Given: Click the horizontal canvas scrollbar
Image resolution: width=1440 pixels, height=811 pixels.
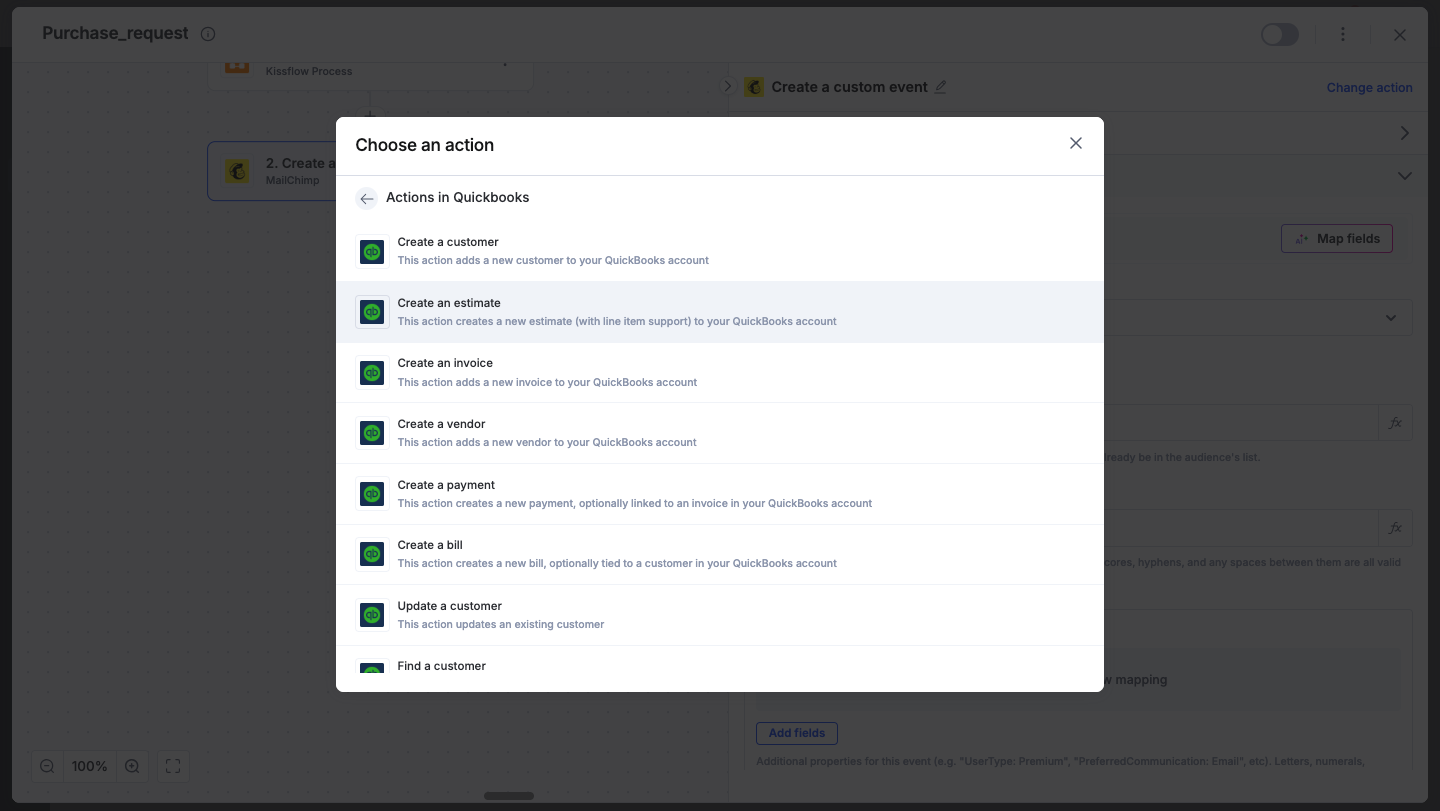Looking at the screenshot, I should (509, 796).
